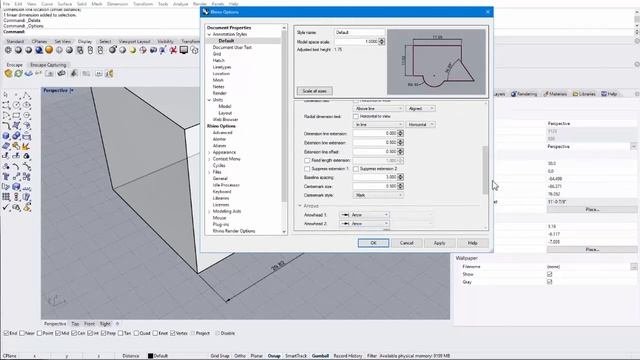
Task: Click the dimension style preview image
Action: click(436, 62)
